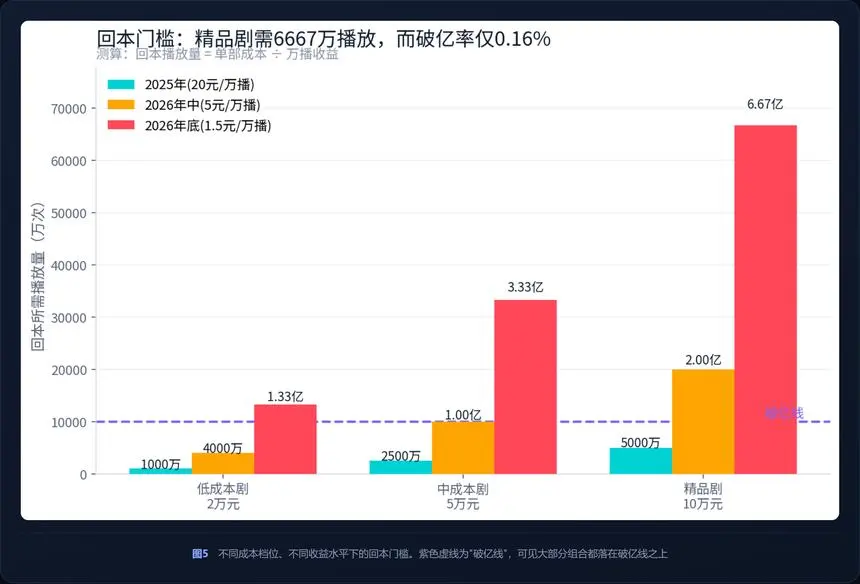This screenshot has height=584, width=860.
Task: Select the caption sentence beginning "不同成本档位"
Action: pos(443,554)
